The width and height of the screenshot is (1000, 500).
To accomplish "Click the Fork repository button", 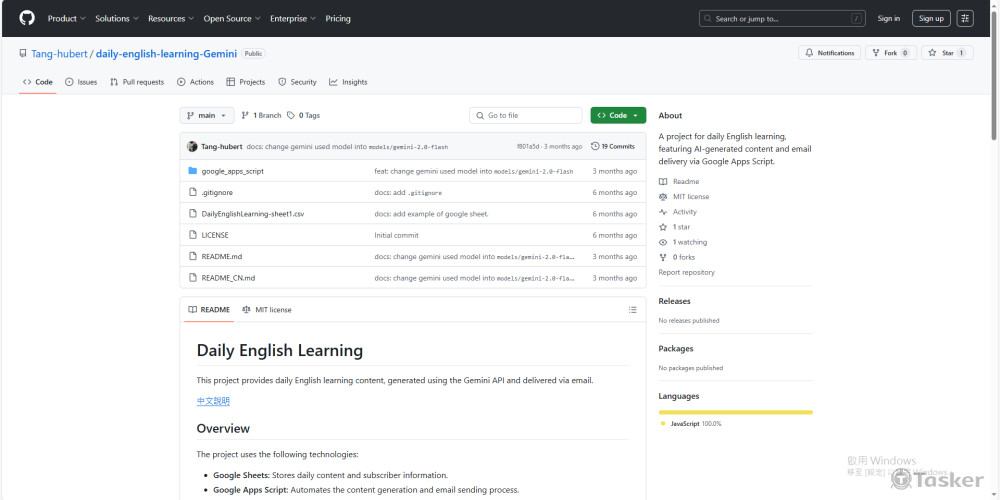I will click(890, 53).
